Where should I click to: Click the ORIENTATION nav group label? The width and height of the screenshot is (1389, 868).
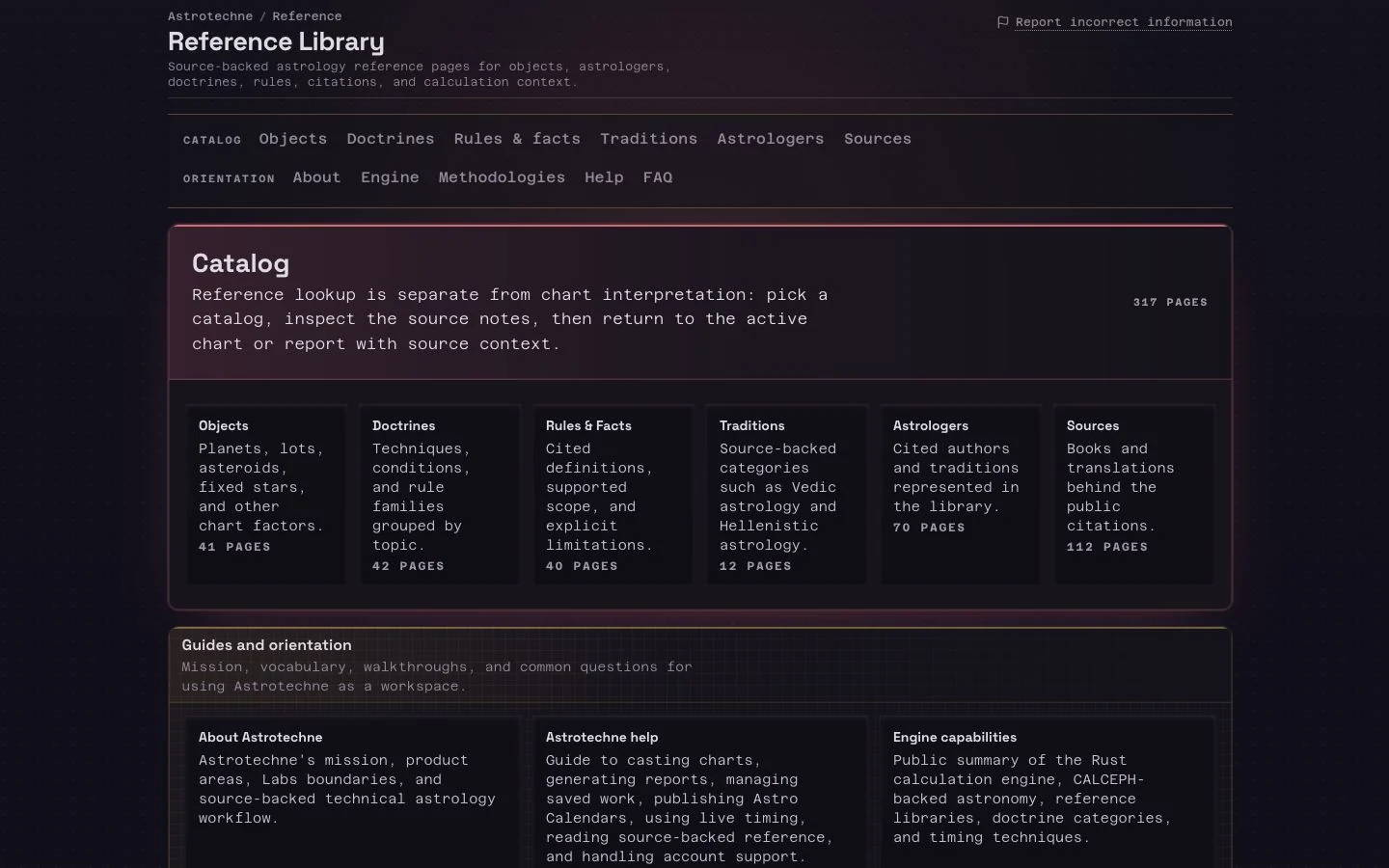pos(229,178)
